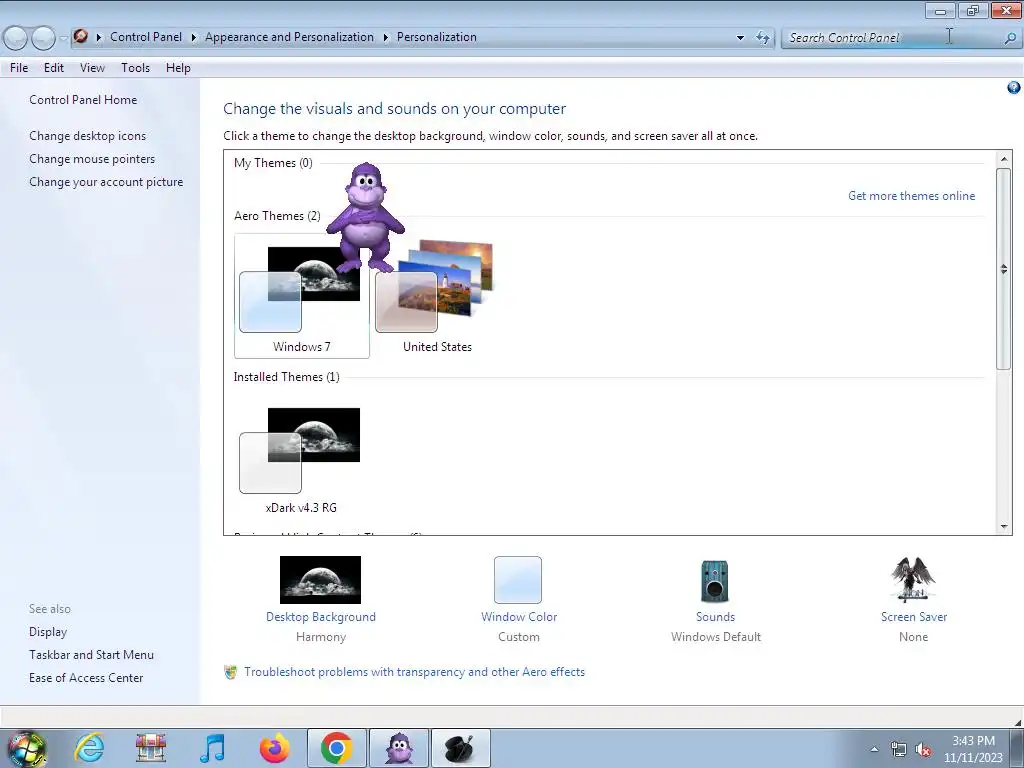
Task: Open Desktop Background settings link
Action: [321, 617]
